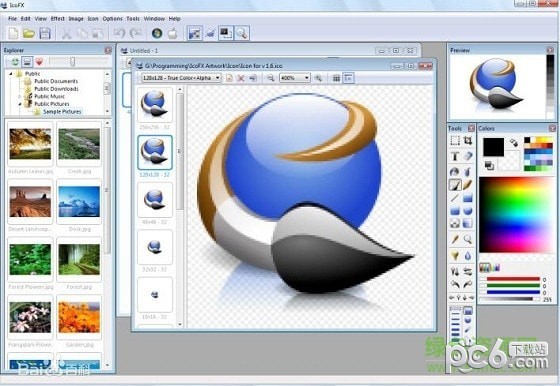
Task: Select the Text tool
Action: click(455, 156)
